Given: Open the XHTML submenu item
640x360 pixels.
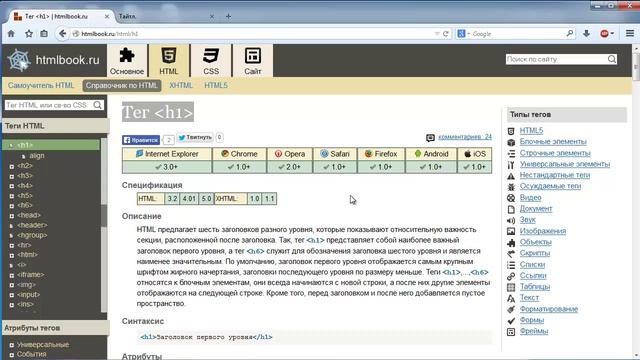Looking at the screenshot, I should (x=181, y=86).
